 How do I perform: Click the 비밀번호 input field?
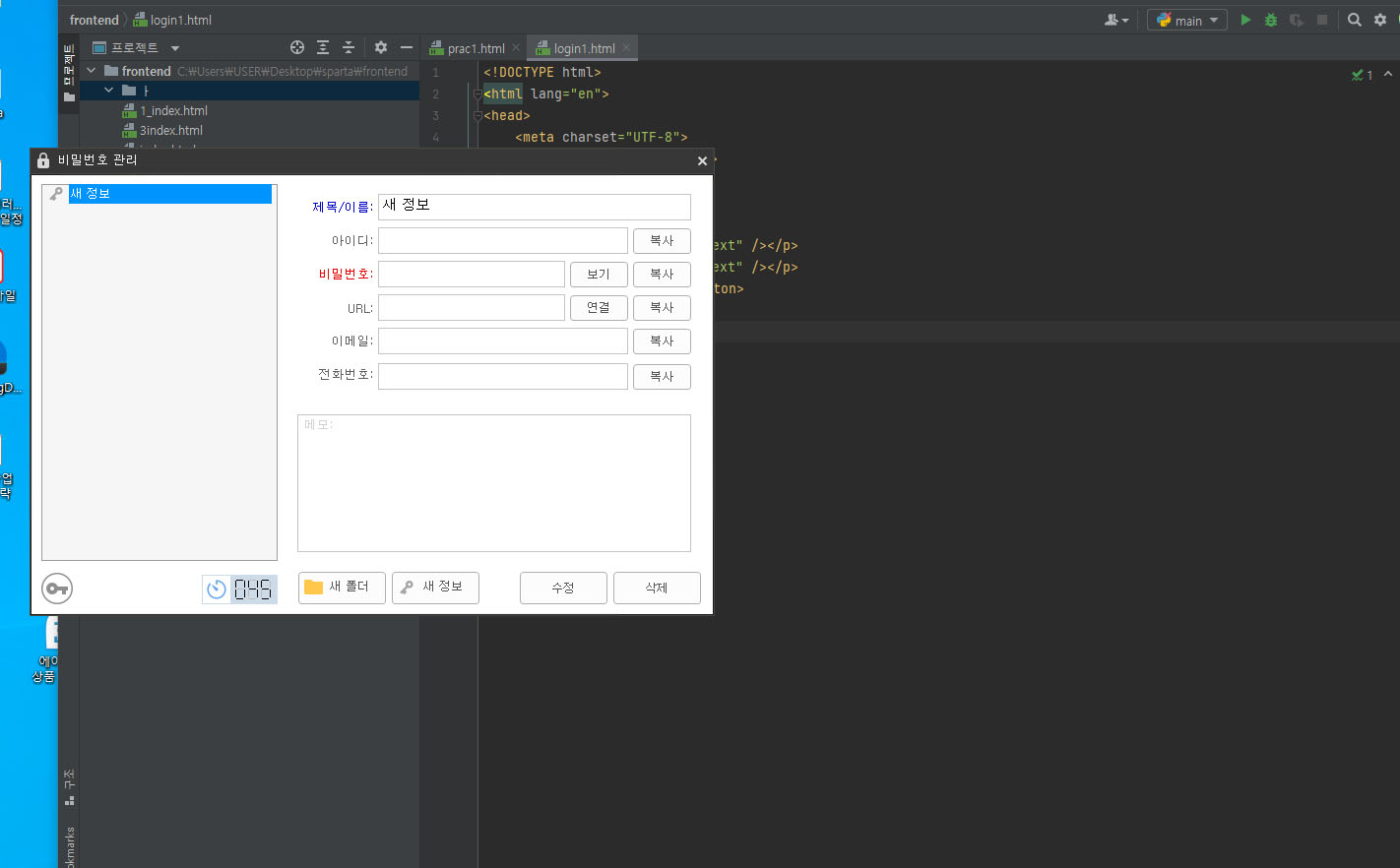coord(472,275)
